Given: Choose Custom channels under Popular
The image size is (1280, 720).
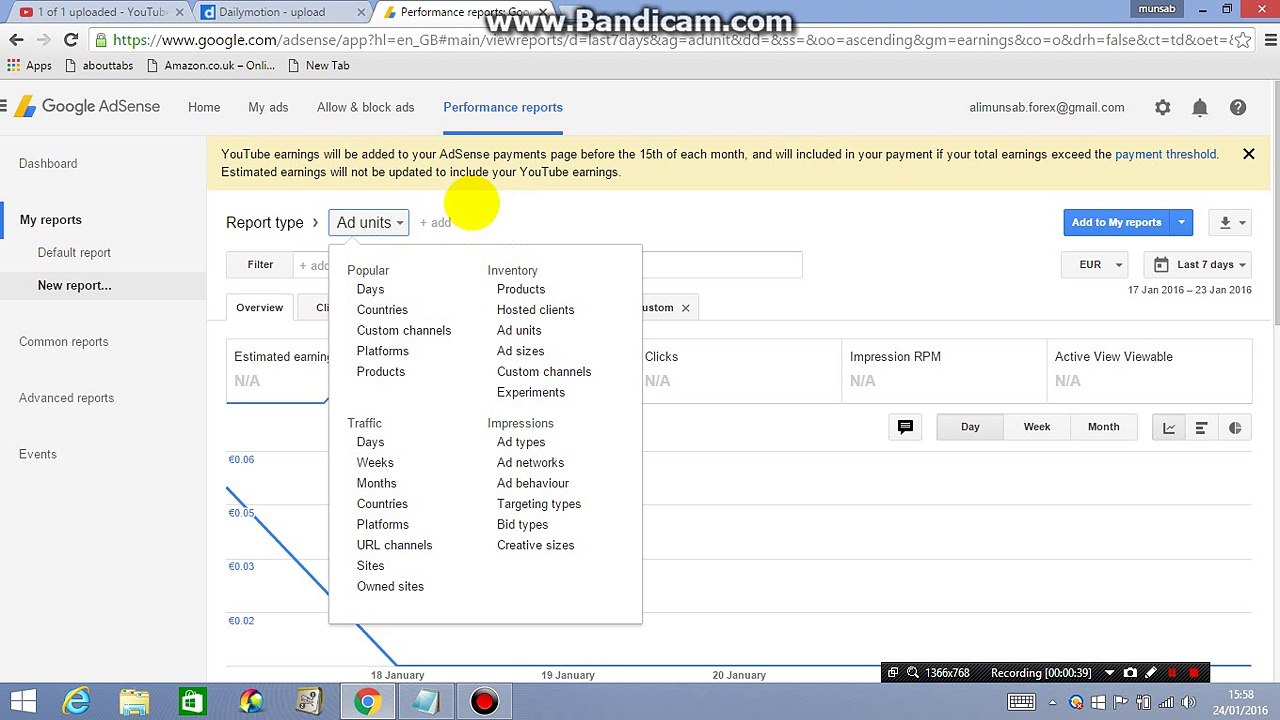Looking at the screenshot, I should 404,331.
